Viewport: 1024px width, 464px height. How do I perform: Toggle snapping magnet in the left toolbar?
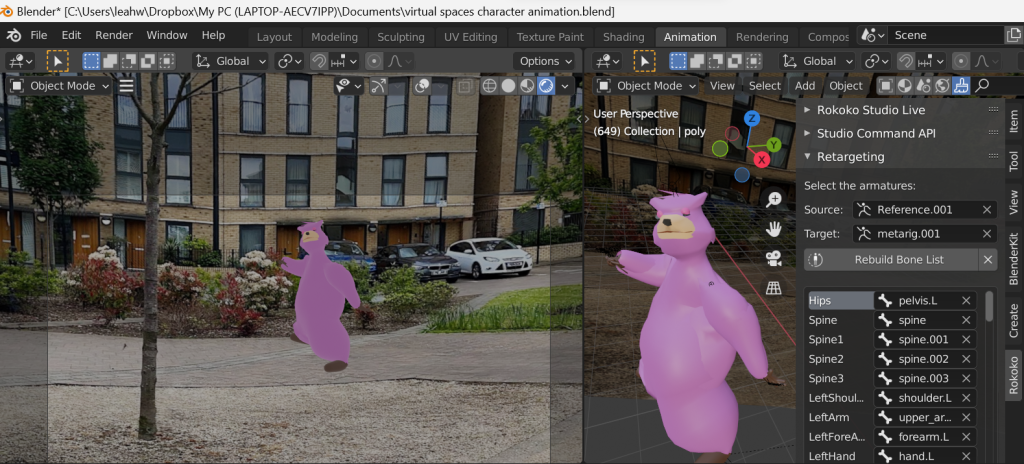pos(319,61)
